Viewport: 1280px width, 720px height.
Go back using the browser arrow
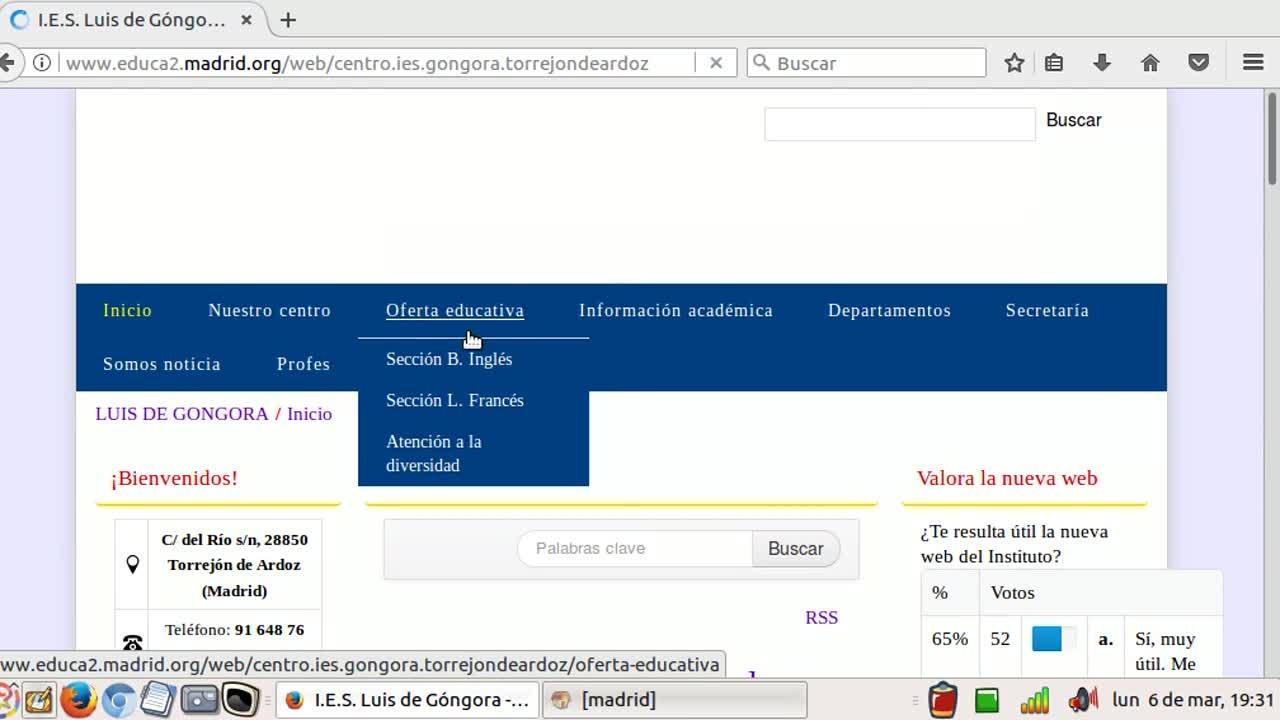(x=6, y=63)
